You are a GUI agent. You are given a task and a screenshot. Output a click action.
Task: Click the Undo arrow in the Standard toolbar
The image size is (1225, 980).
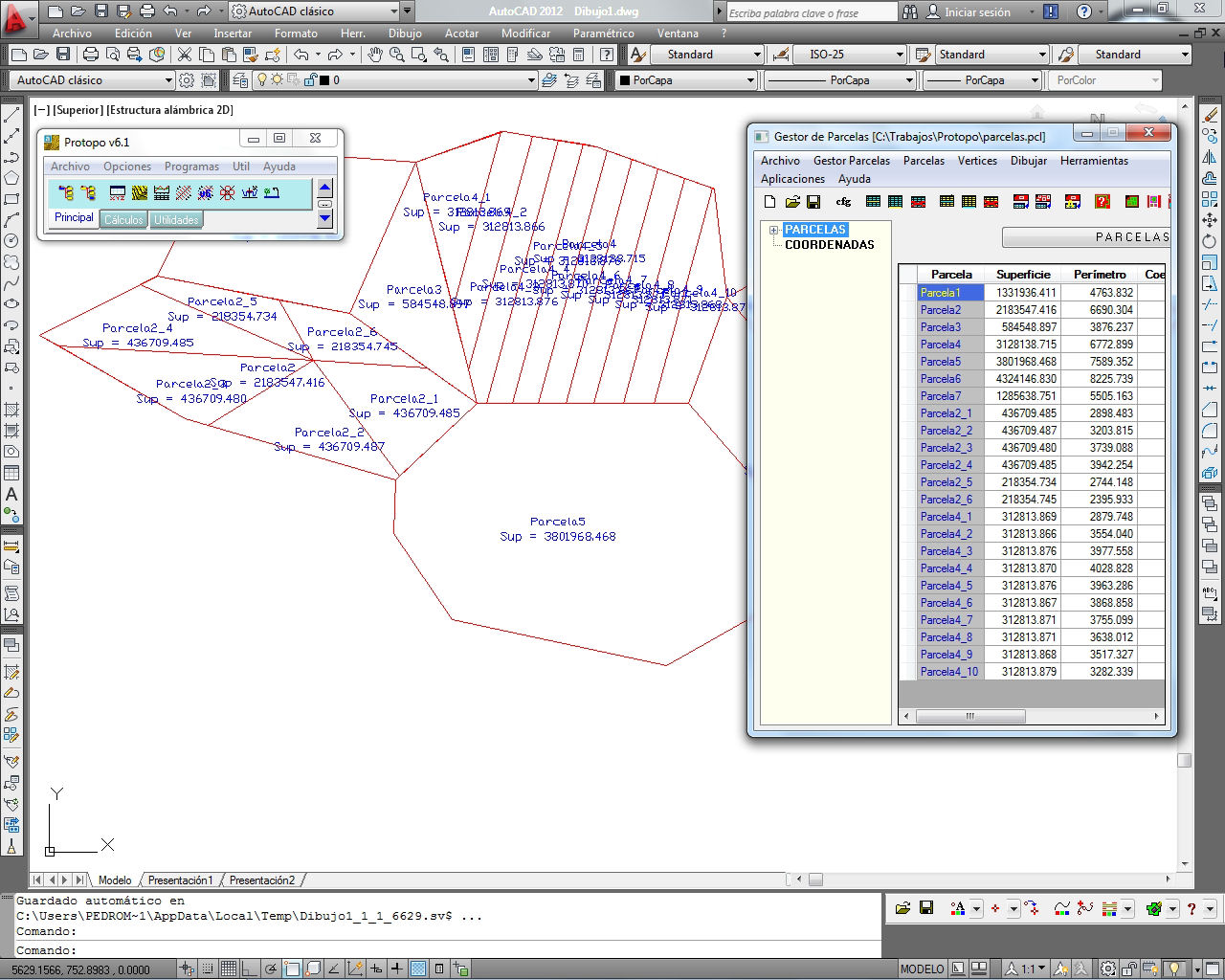click(301, 55)
